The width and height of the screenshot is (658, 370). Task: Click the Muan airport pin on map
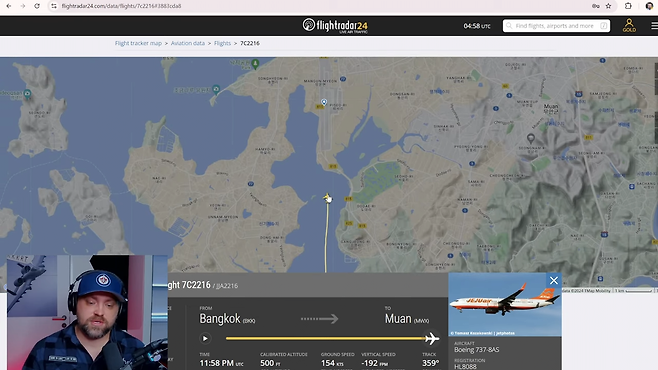[x=324, y=102]
